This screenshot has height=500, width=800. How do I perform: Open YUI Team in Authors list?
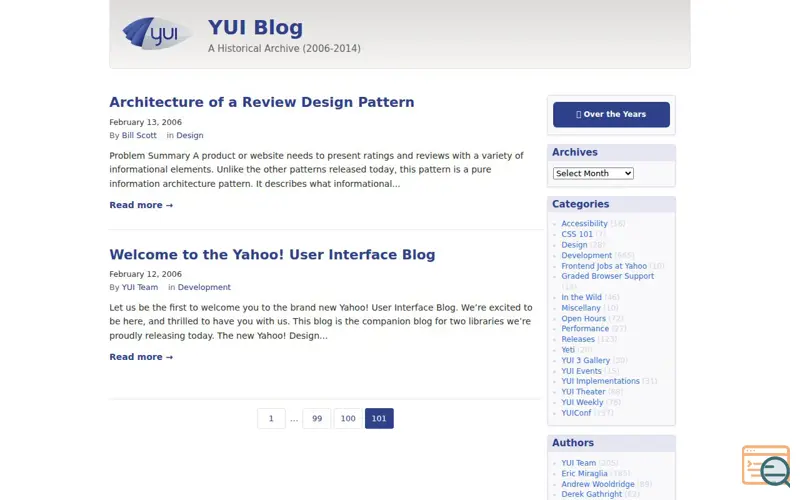[579, 463]
